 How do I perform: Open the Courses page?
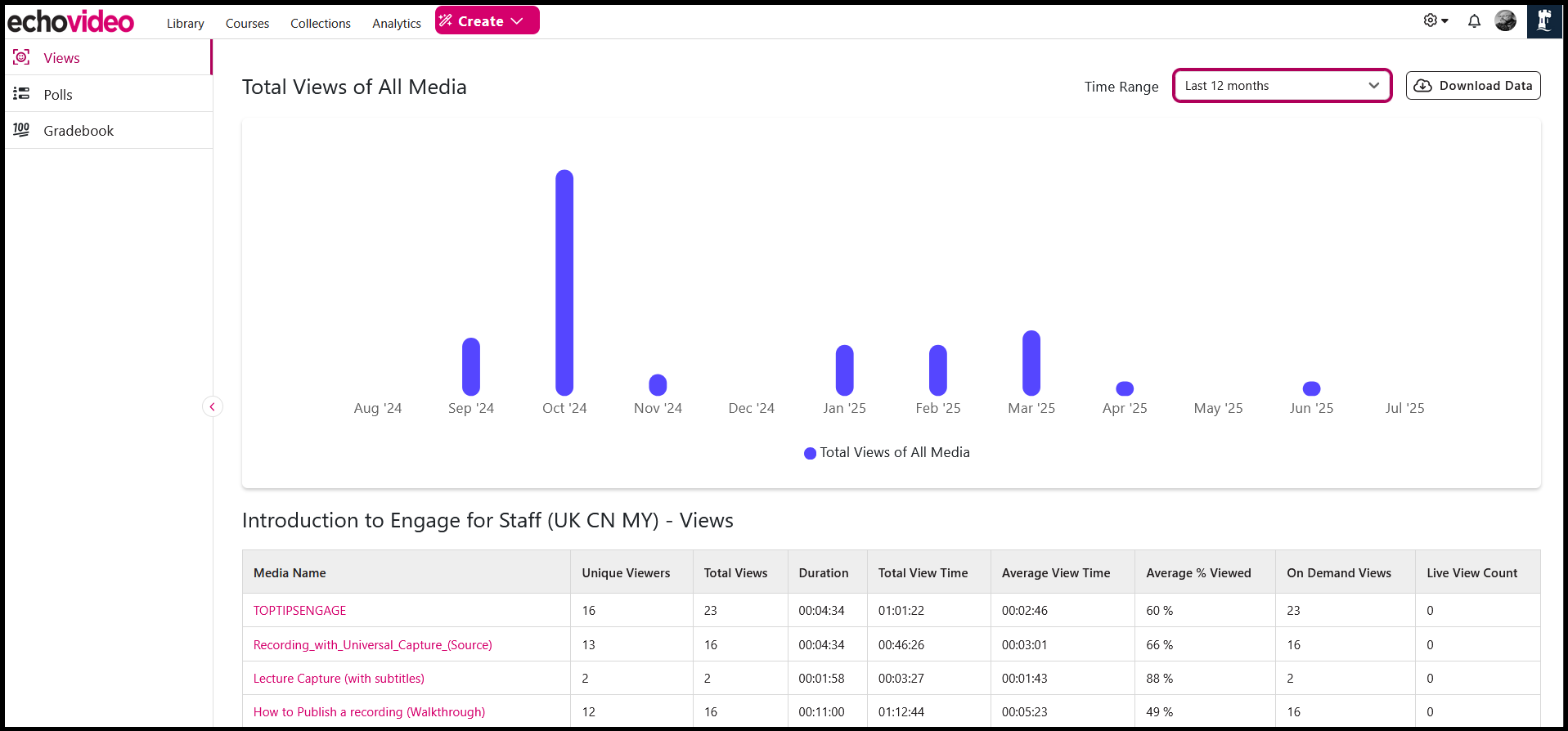[x=247, y=24]
